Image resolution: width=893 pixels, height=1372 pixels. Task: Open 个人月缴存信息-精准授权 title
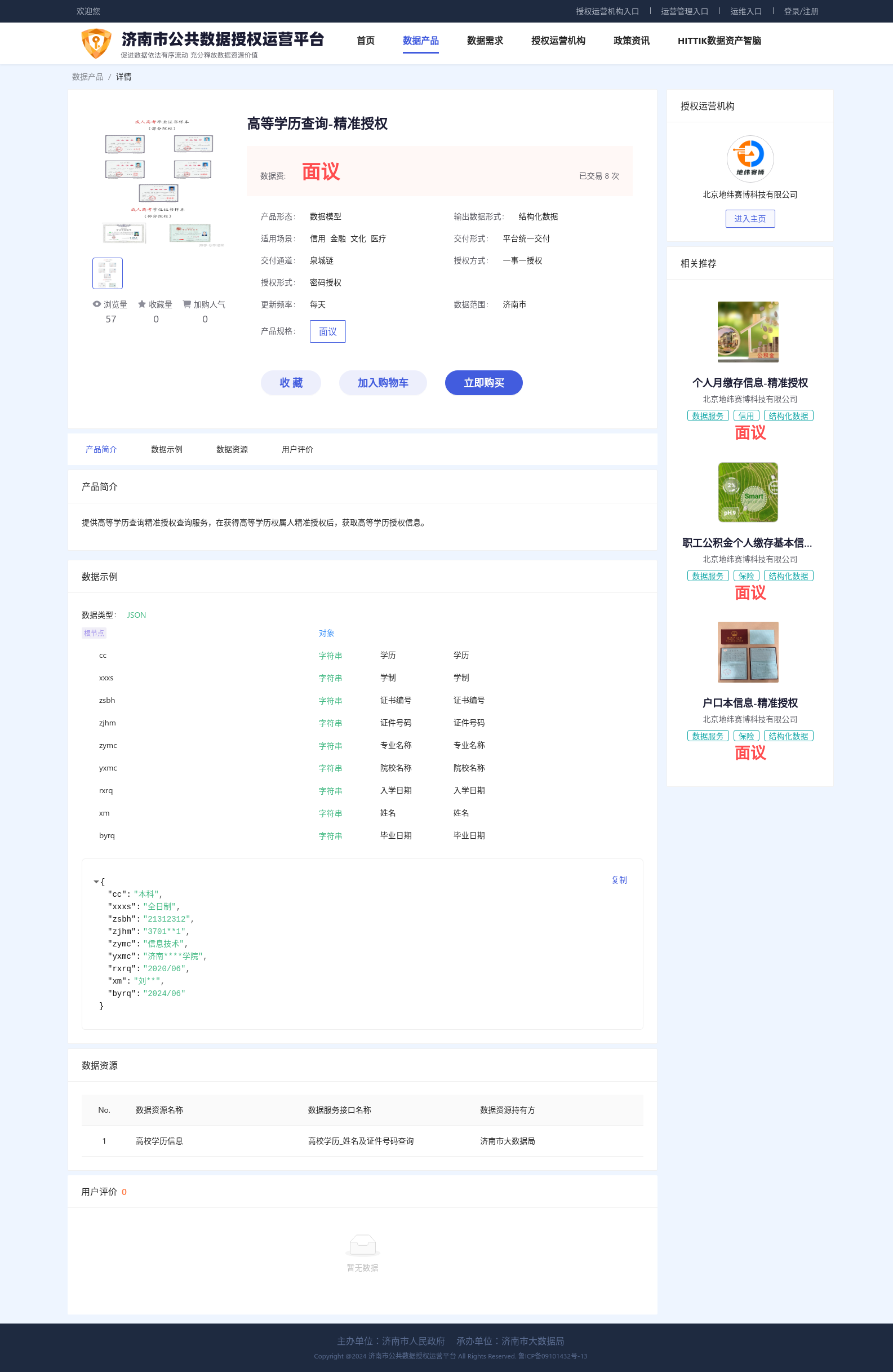point(749,383)
